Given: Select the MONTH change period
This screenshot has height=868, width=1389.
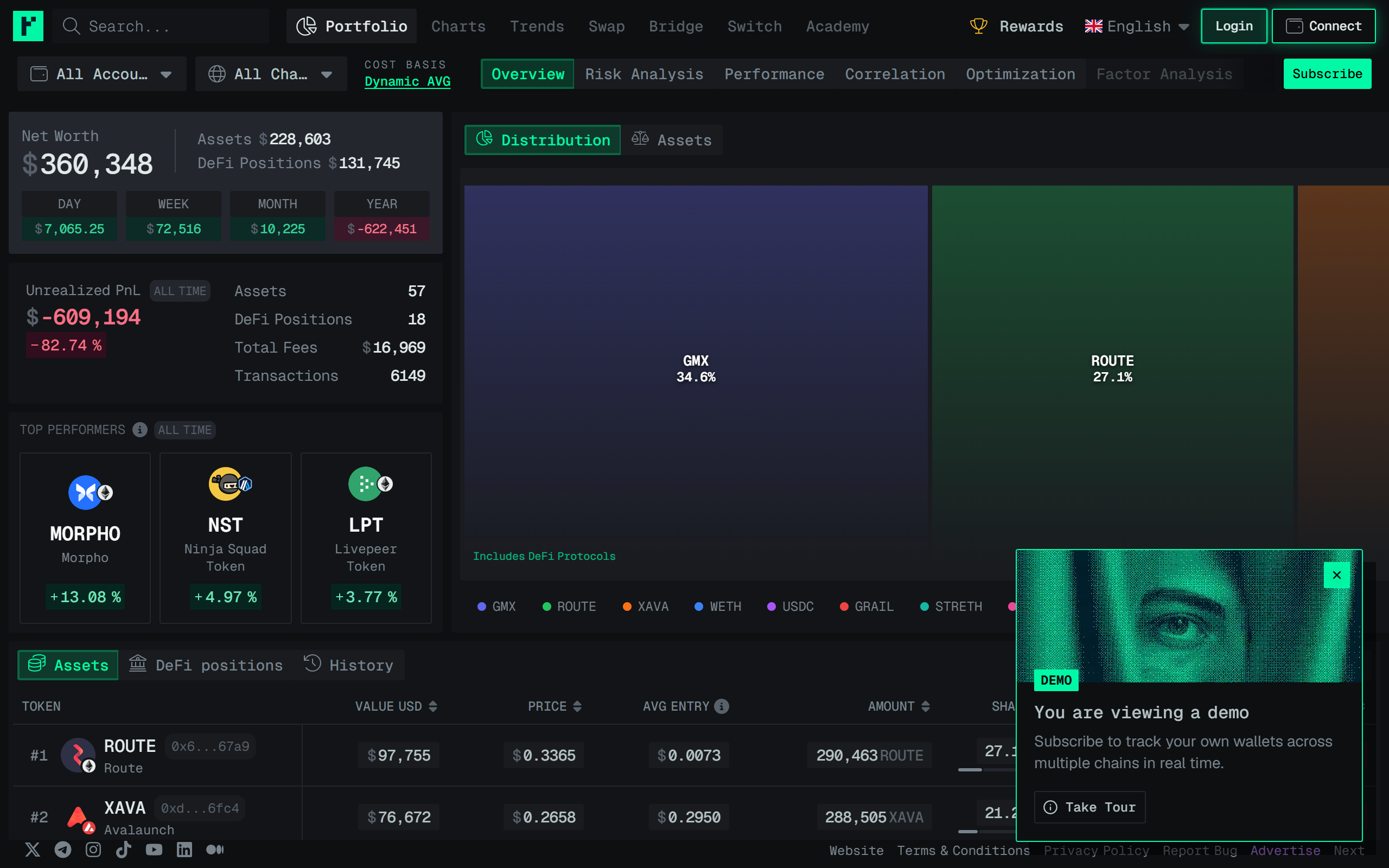Looking at the screenshot, I should (278, 216).
